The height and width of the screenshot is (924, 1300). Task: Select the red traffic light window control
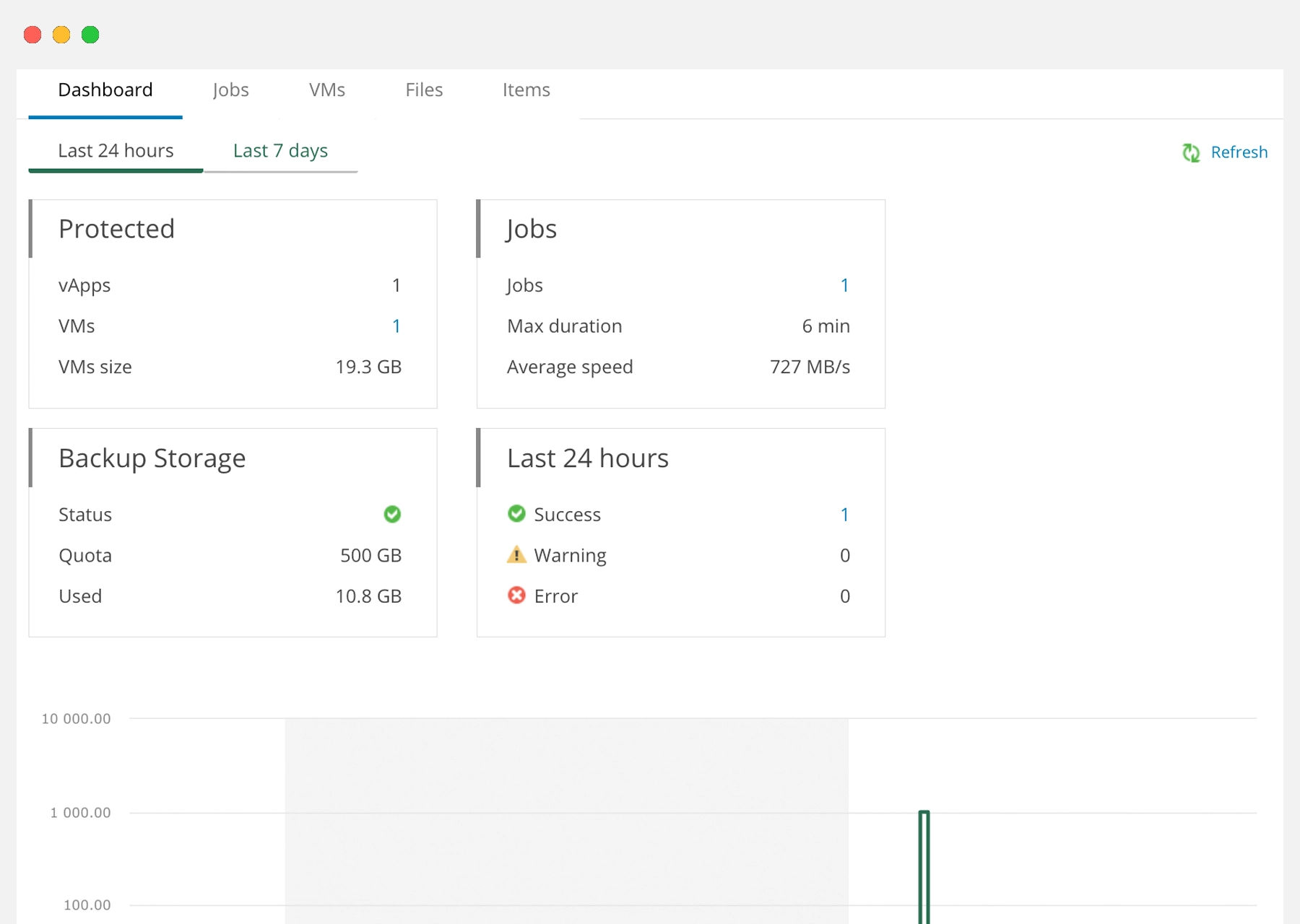click(32, 34)
